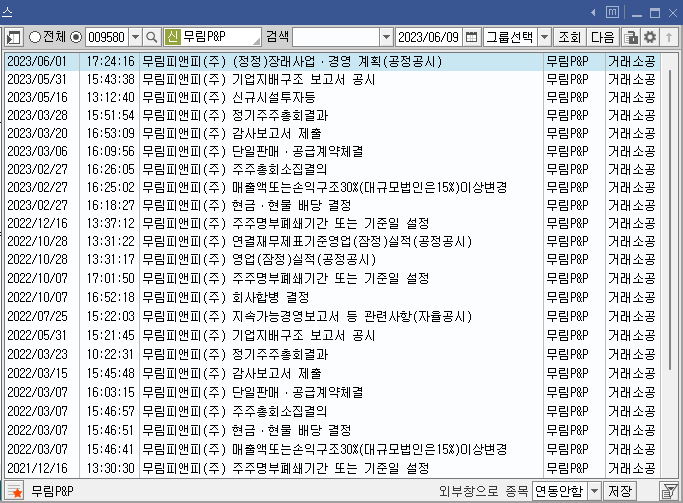Click the up arrow icon in toolbar
This screenshot has height=503, width=683.
[669, 37]
